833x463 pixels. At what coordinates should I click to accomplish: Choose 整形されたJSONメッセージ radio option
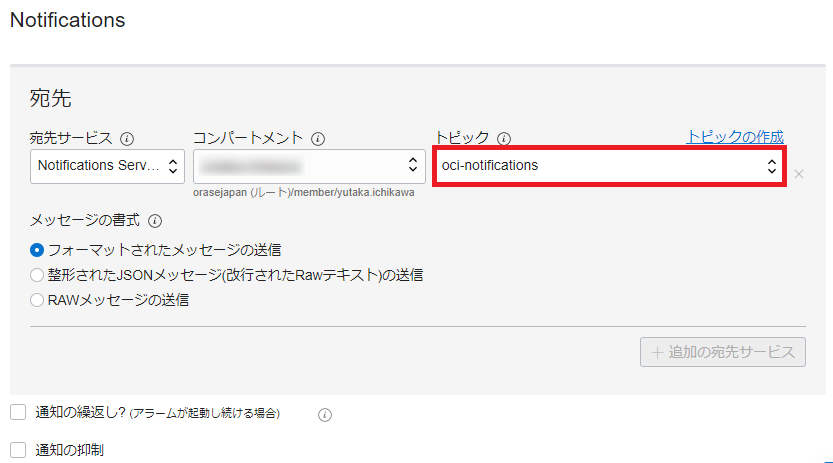[x=37, y=274]
